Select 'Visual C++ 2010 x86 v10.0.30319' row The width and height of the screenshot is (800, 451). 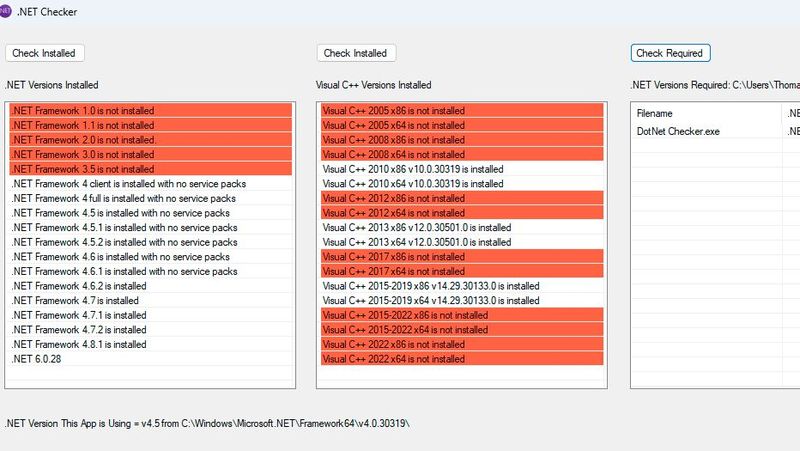[x=462, y=169]
